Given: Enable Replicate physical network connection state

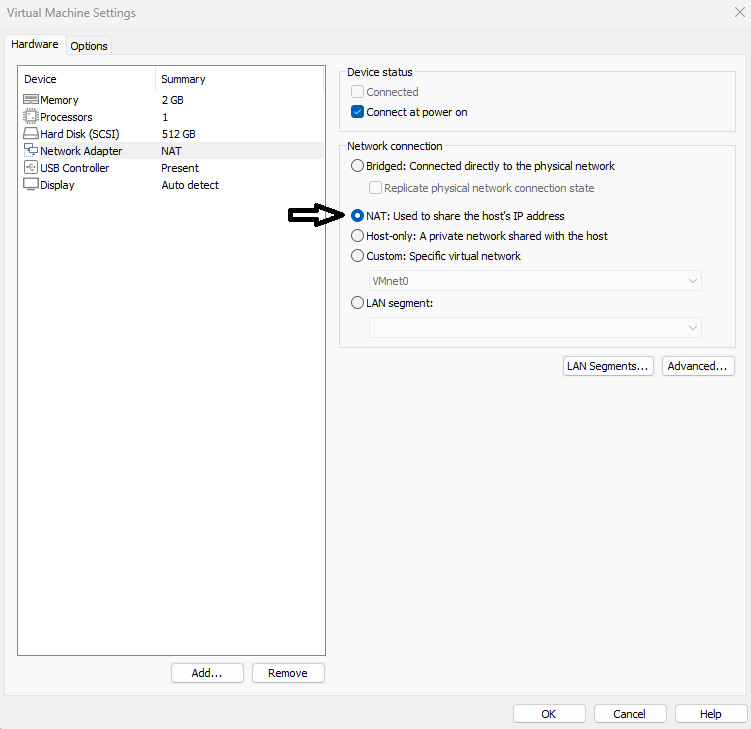Looking at the screenshot, I should point(376,188).
